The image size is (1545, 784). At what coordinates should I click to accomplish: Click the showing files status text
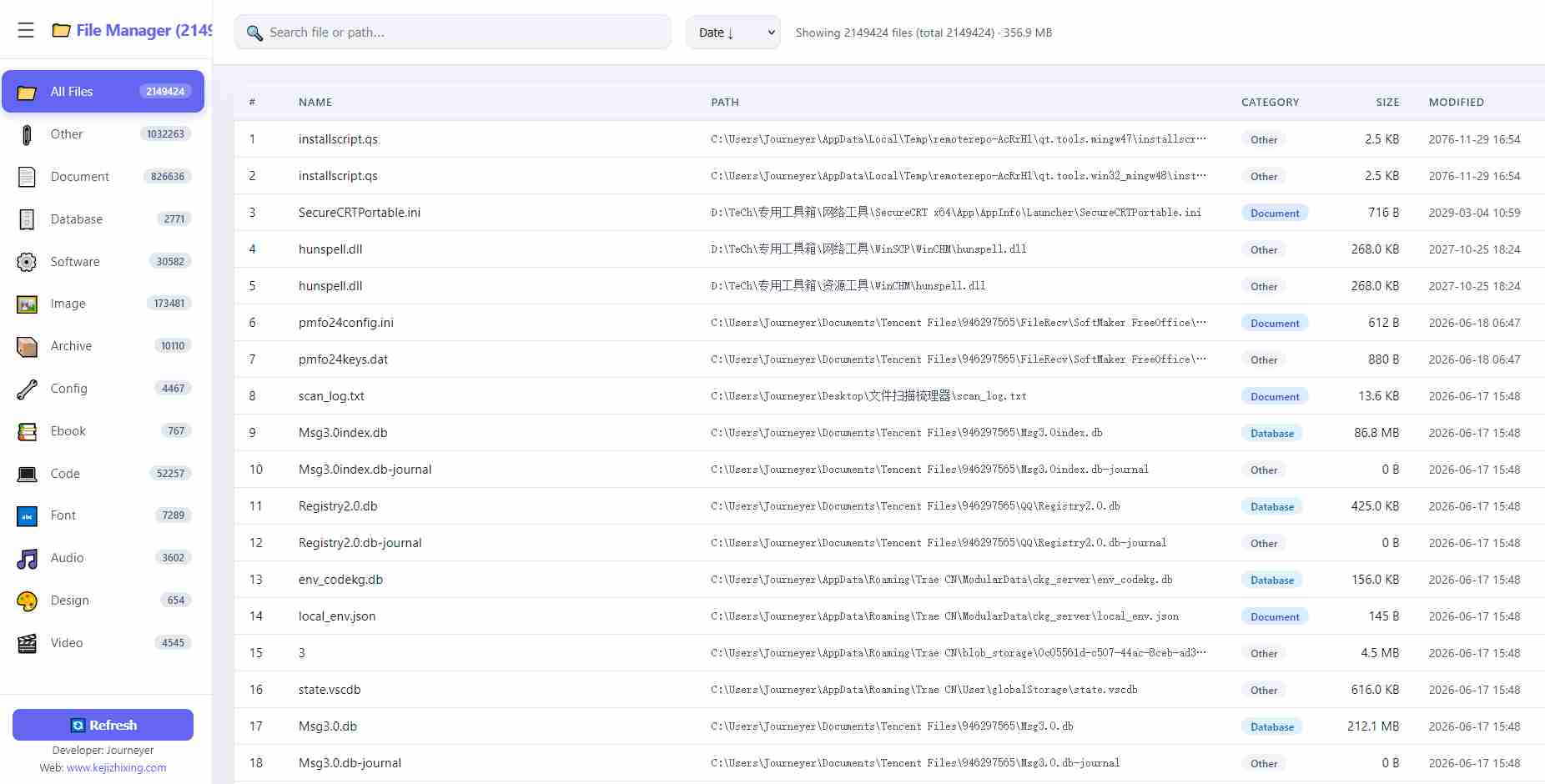pos(923,33)
